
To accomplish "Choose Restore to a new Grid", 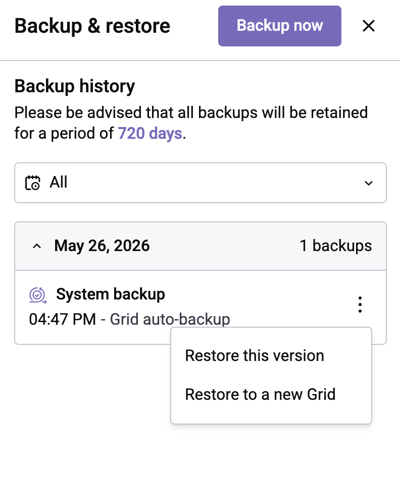I will tap(260, 394).
